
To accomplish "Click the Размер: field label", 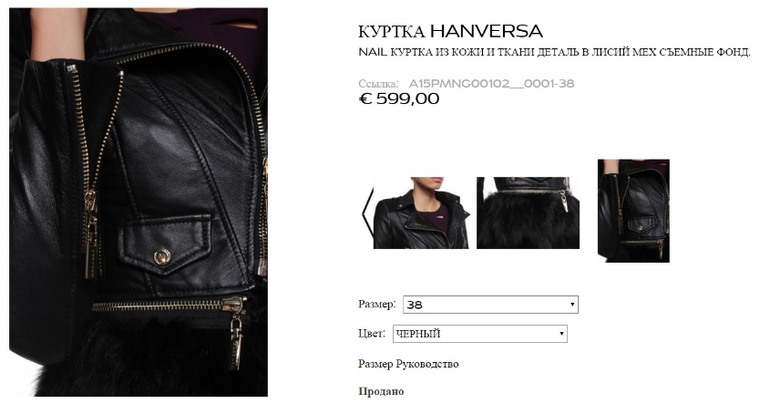I will (377, 304).
